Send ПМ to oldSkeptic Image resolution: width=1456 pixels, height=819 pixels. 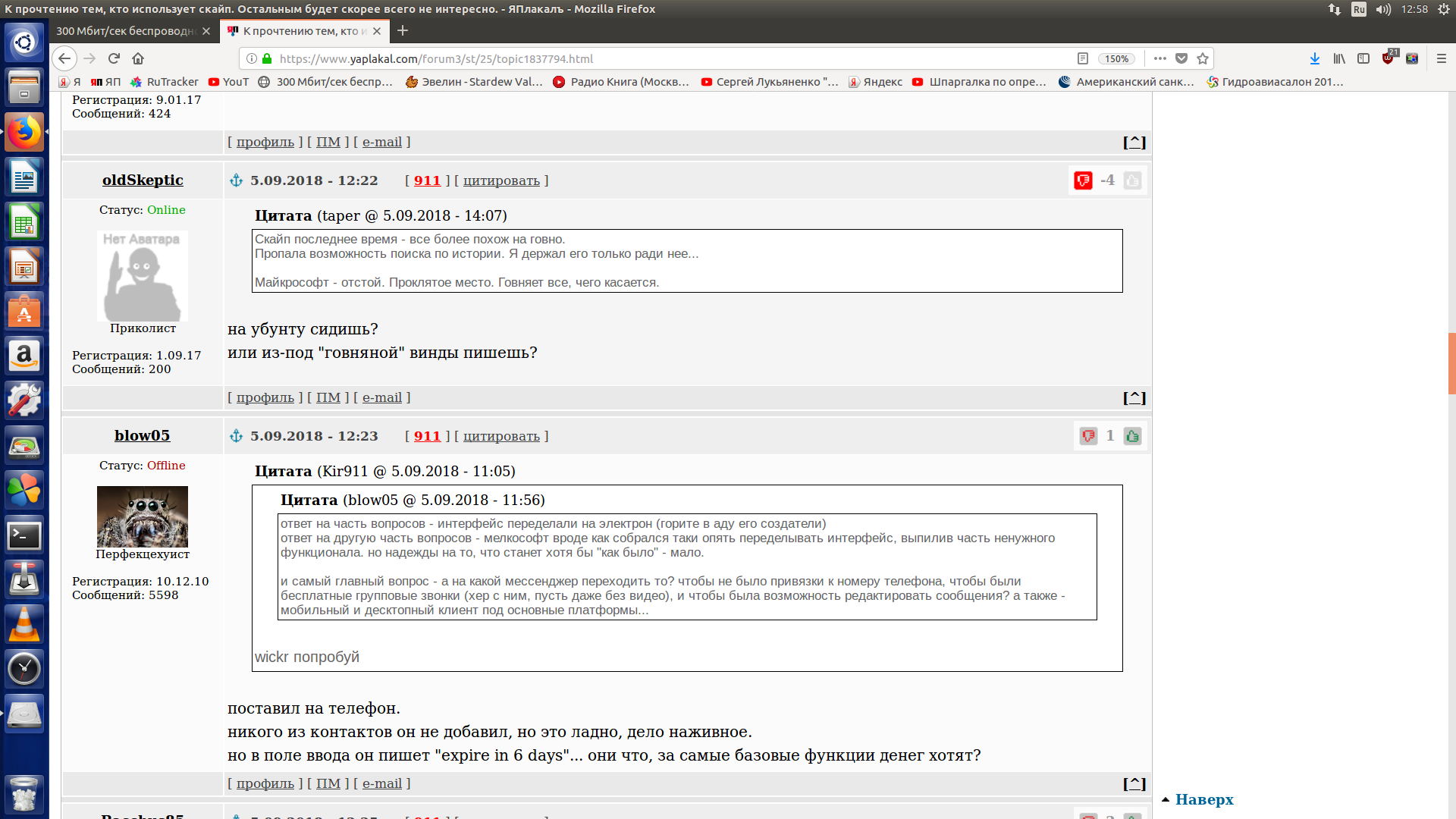(x=328, y=397)
